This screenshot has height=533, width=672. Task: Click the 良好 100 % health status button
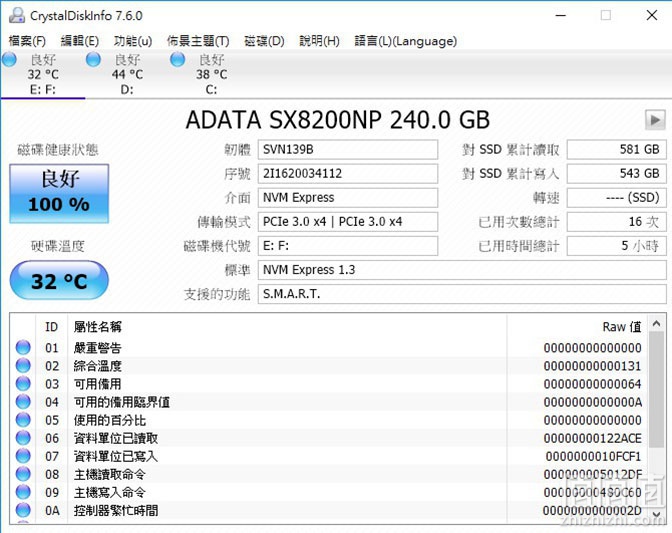pyautogui.click(x=59, y=194)
